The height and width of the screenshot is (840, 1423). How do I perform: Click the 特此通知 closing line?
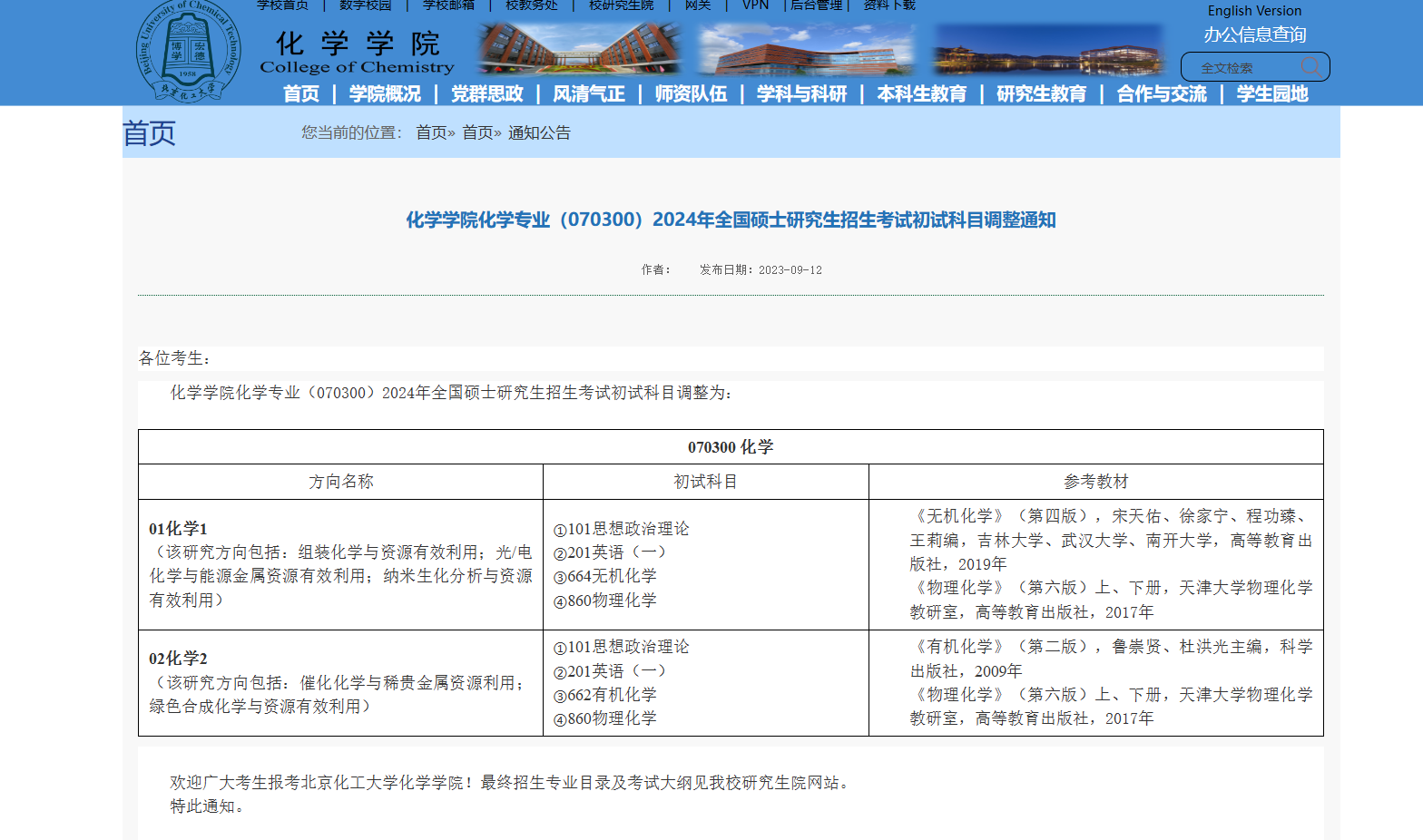[208, 806]
